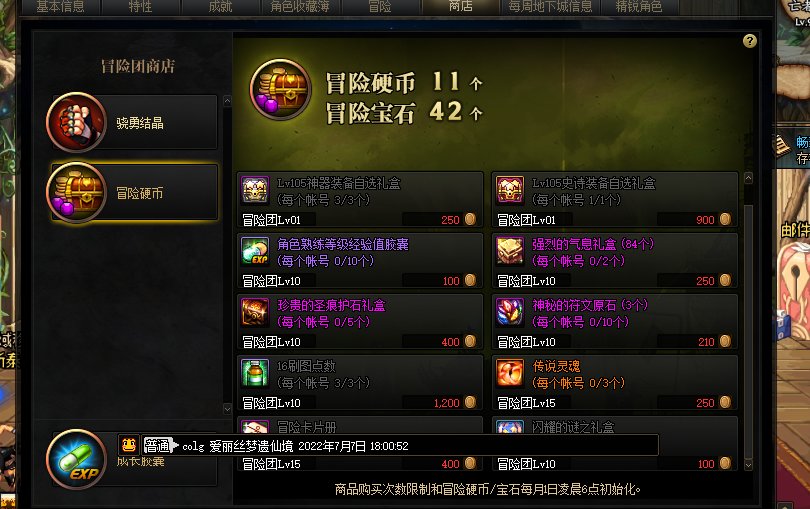Click category list scroll up arrow
This screenshot has width=810, height=509.
[227, 101]
